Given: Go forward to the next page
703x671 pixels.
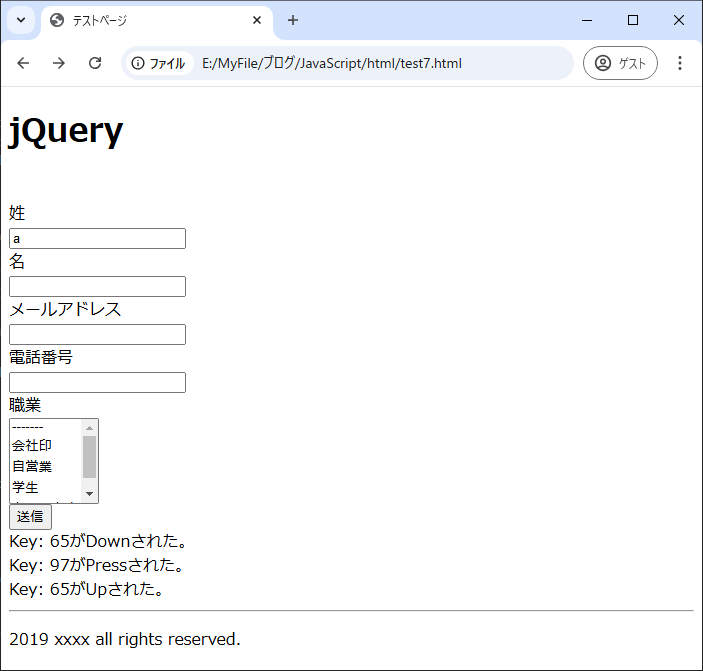Looking at the screenshot, I should tap(59, 63).
